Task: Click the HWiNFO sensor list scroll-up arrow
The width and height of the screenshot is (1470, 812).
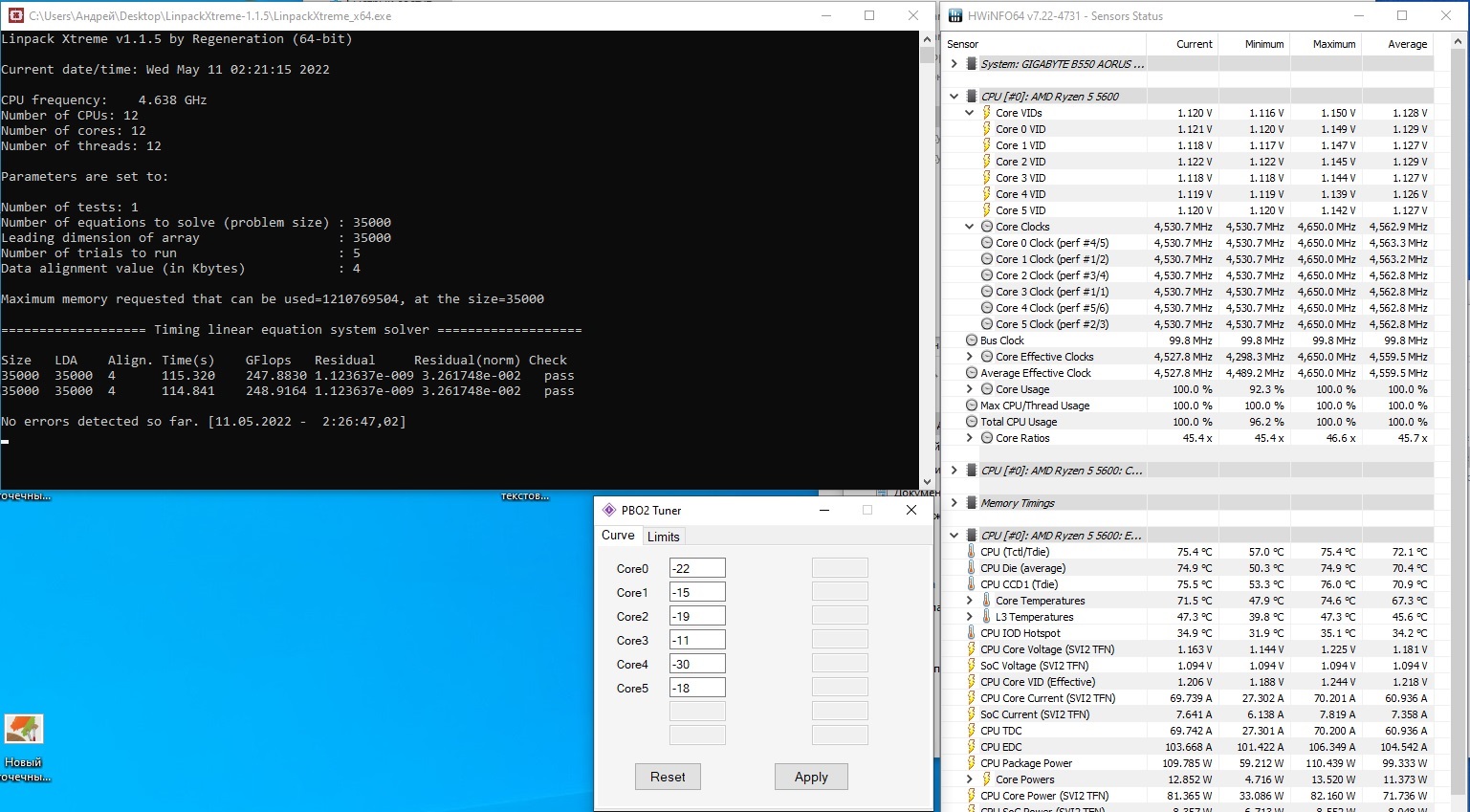Action: pos(1459,43)
